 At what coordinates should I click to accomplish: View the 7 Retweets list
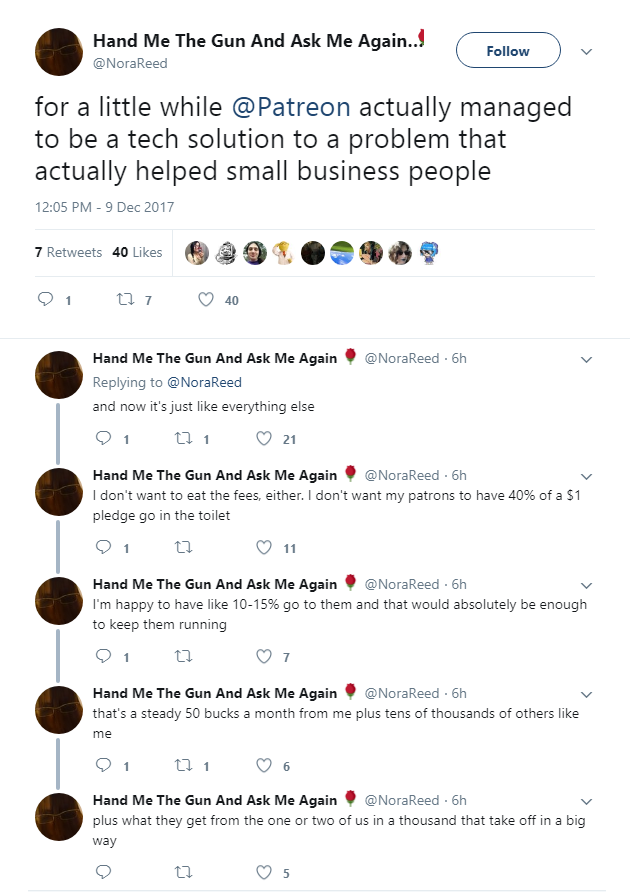click(x=68, y=252)
